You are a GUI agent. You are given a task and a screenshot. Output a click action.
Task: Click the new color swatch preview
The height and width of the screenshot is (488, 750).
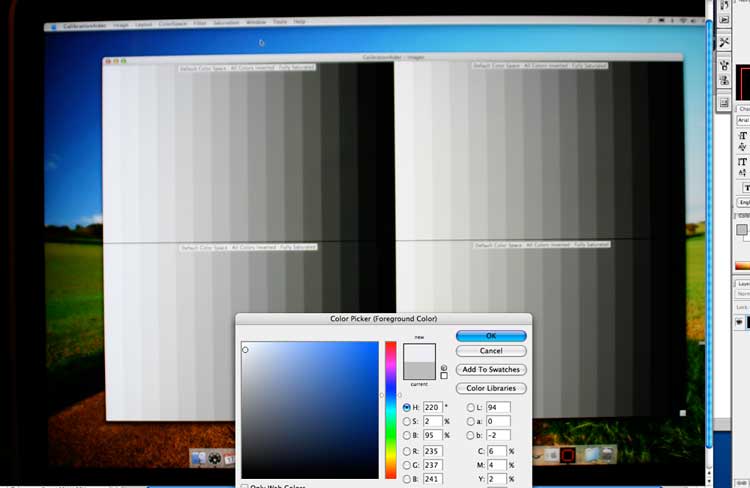[419, 353]
